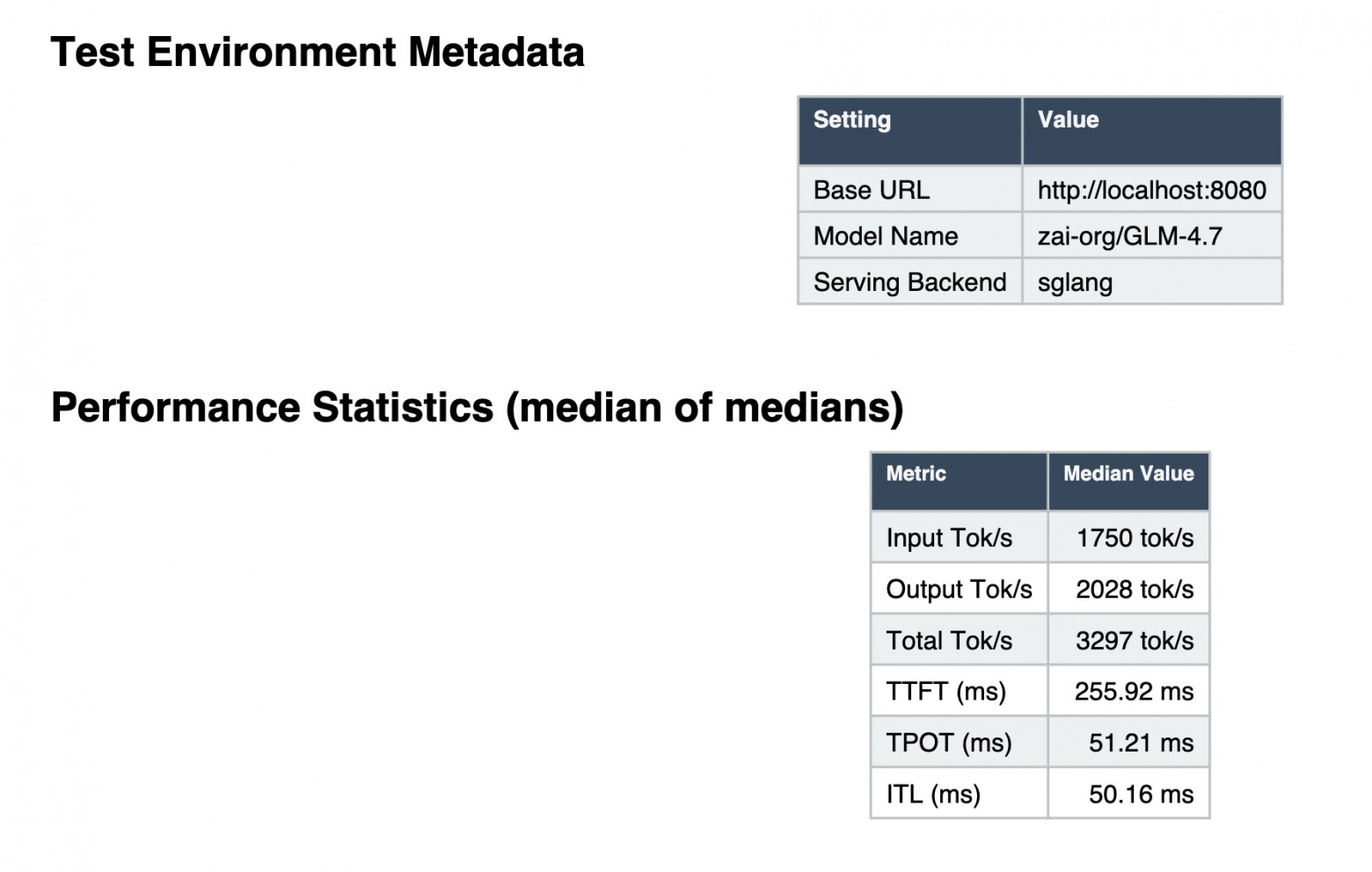
Task: Select the Metric column header
Action: tap(916, 474)
